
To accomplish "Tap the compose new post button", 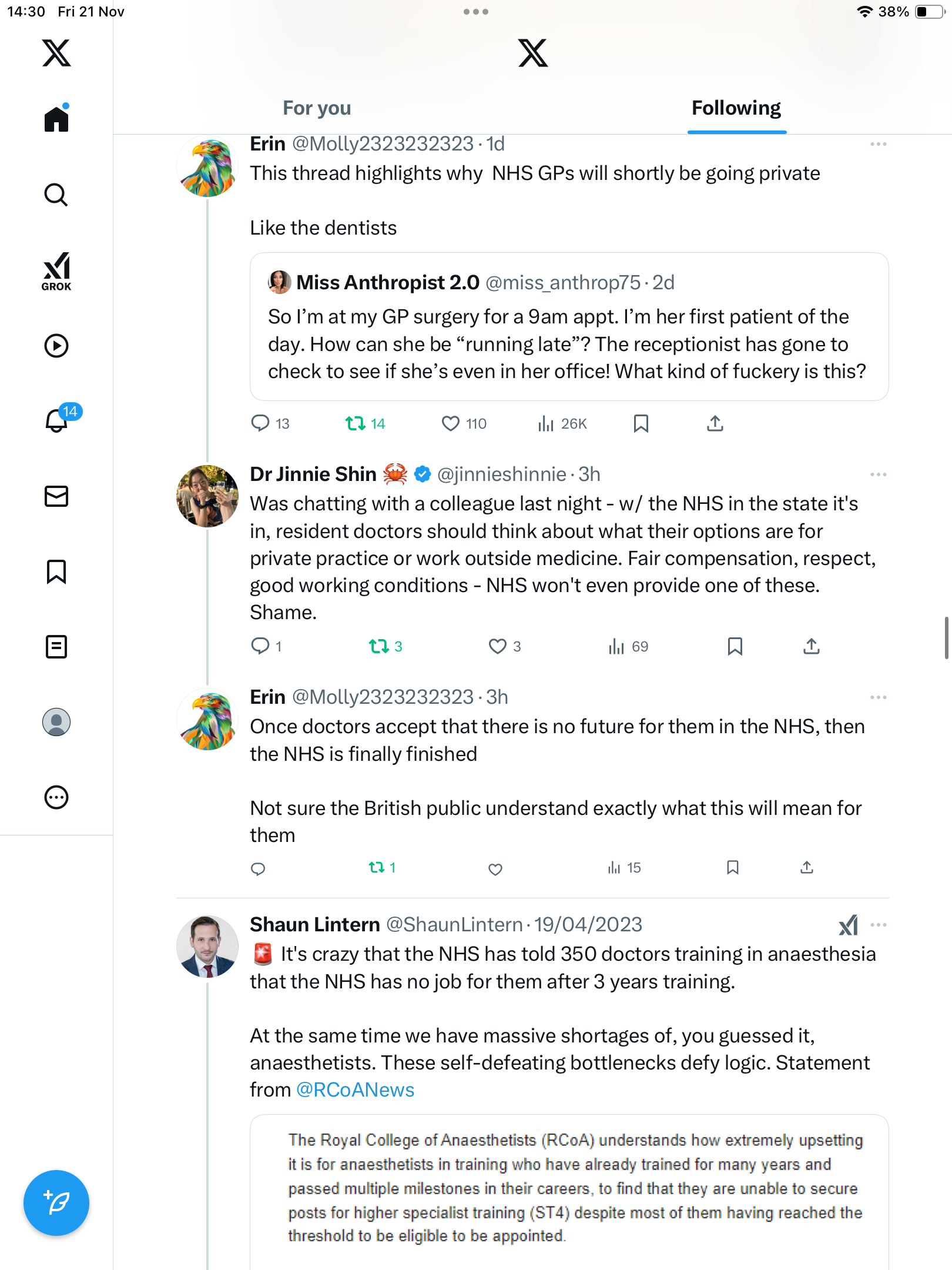I will [56, 1202].
